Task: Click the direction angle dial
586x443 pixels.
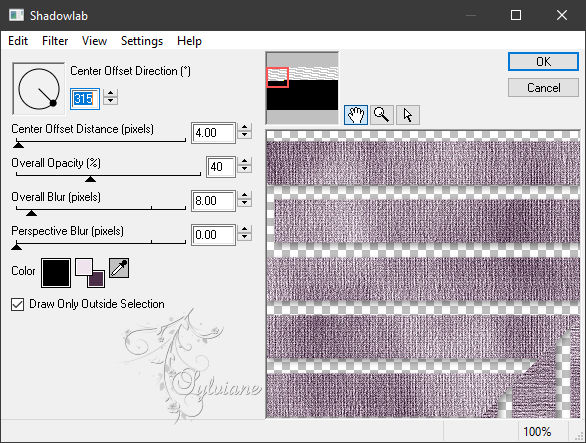Action: [38, 89]
